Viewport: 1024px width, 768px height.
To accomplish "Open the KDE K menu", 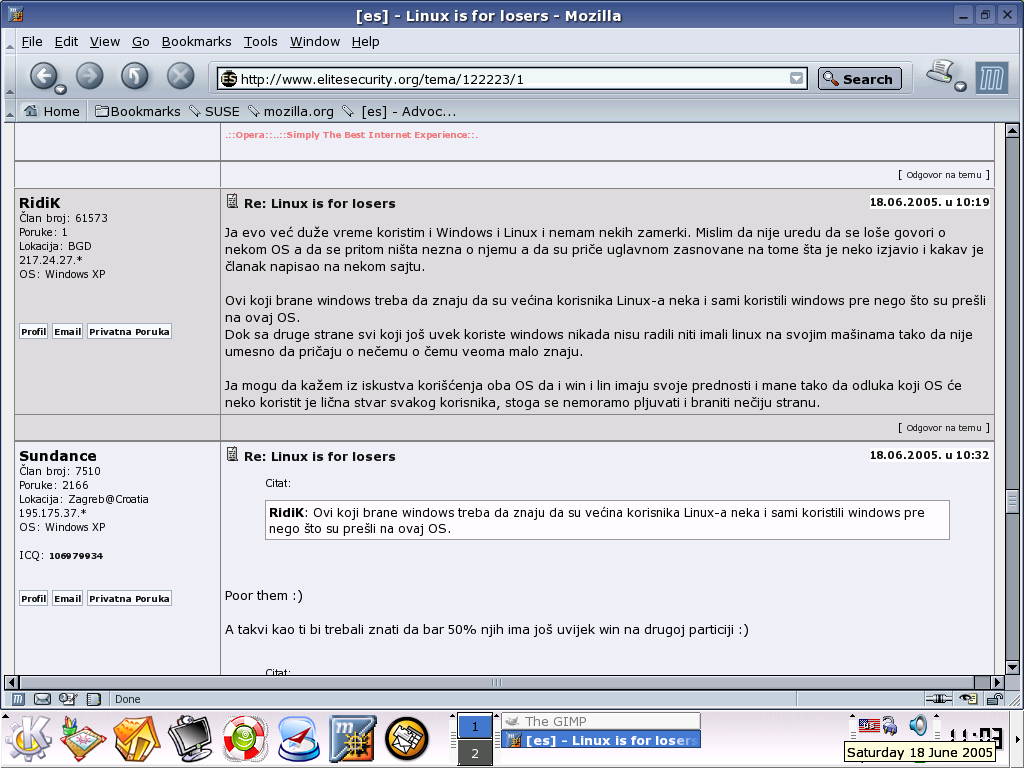I will tap(28, 739).
